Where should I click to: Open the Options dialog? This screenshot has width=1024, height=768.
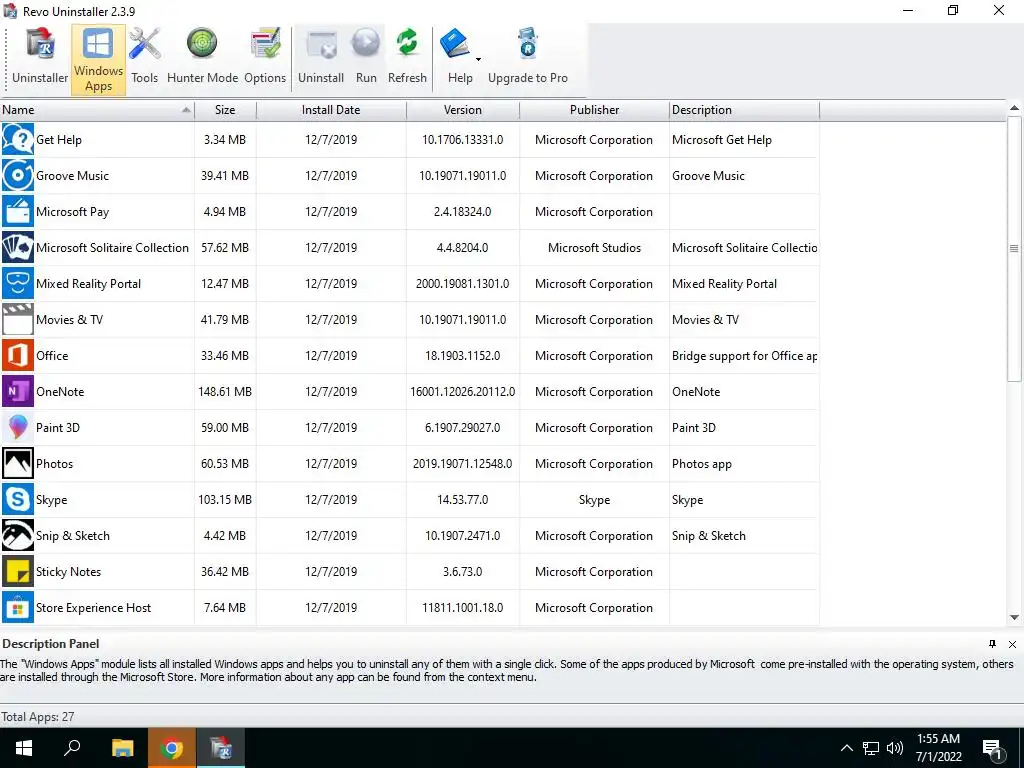(265, 57)
